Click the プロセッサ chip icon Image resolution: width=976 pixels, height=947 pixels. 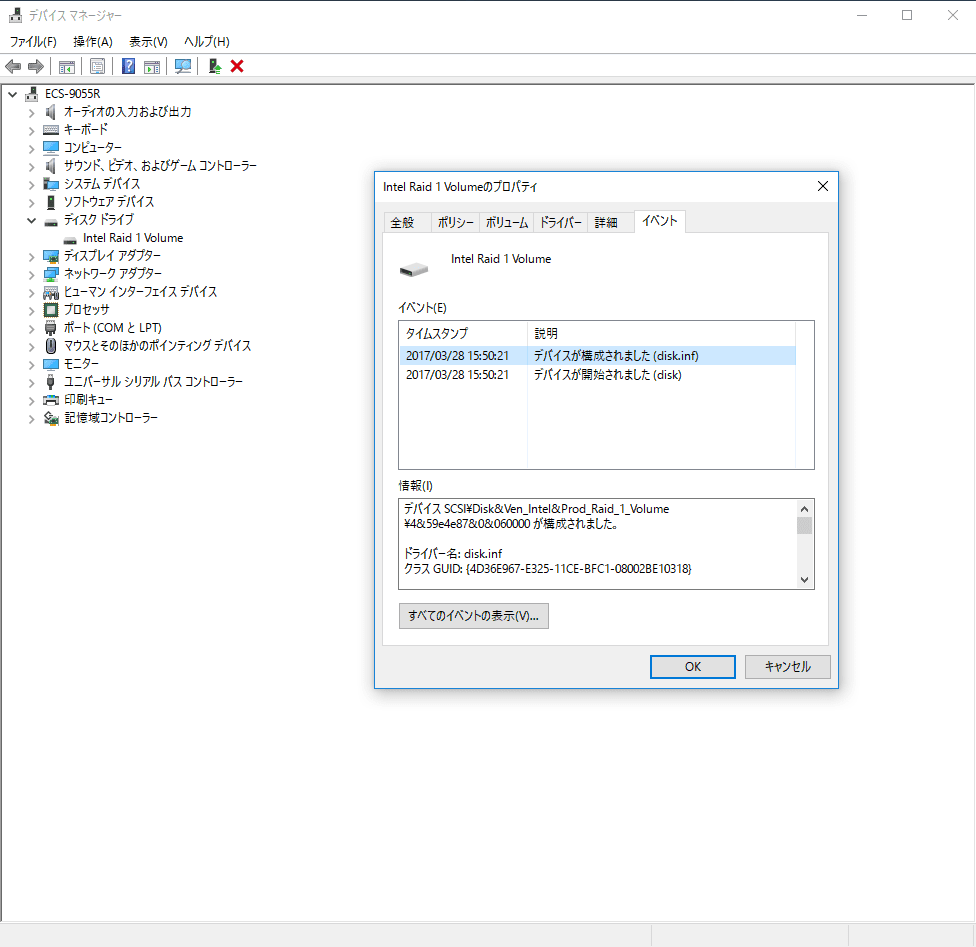tap(51, 310)
